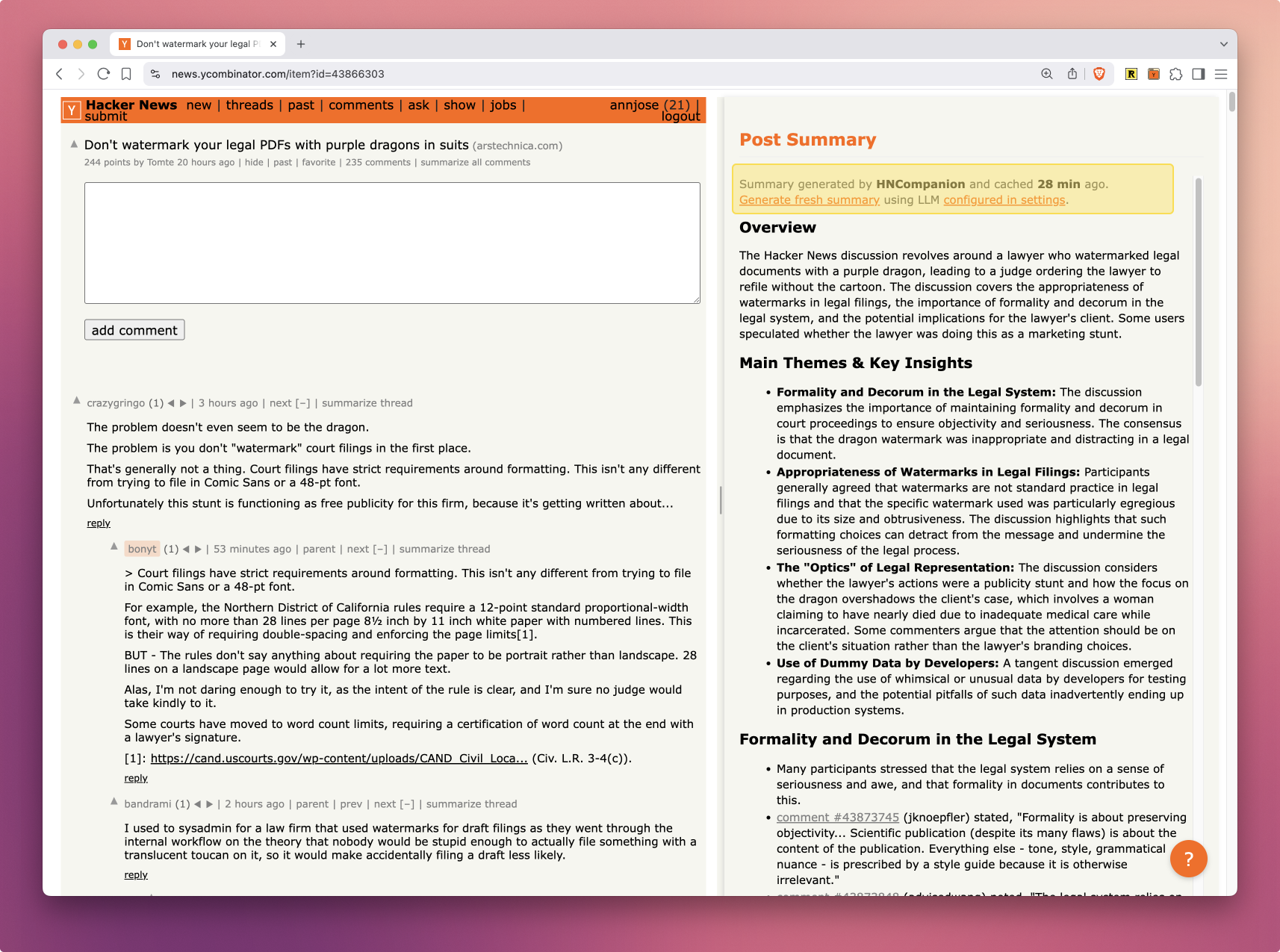Open the Extensions puzzle-piece menu

tap(1176, 74)
